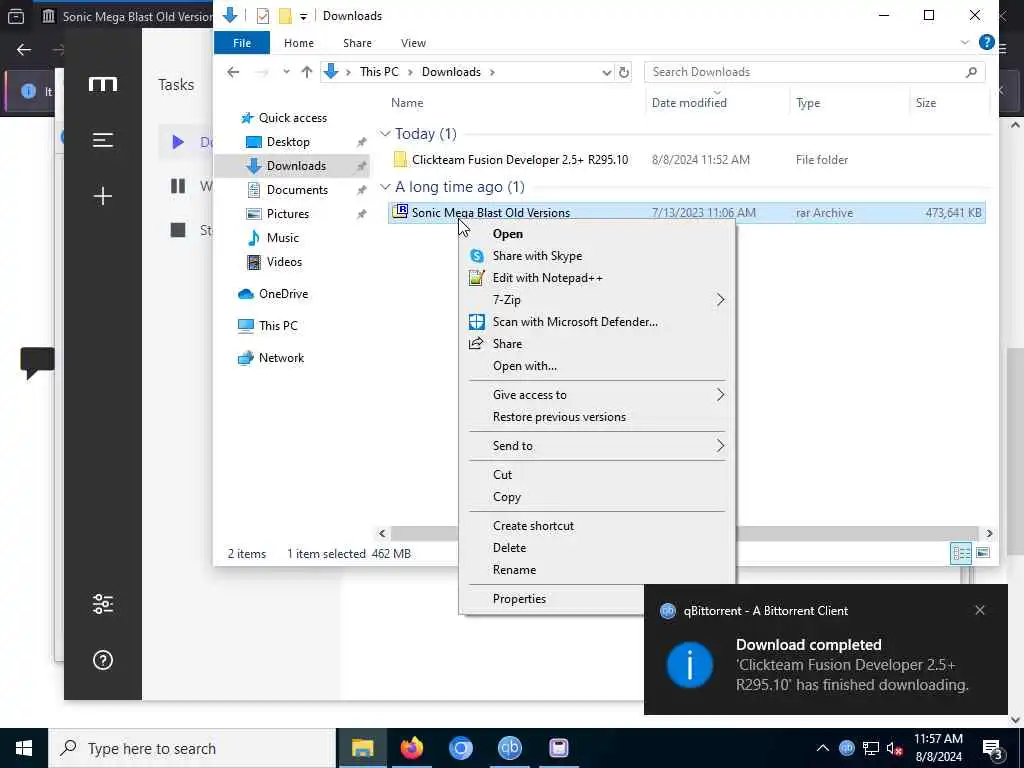1024x768 pixels.
Task: Collapse the Today group
Action: [385, 134]
